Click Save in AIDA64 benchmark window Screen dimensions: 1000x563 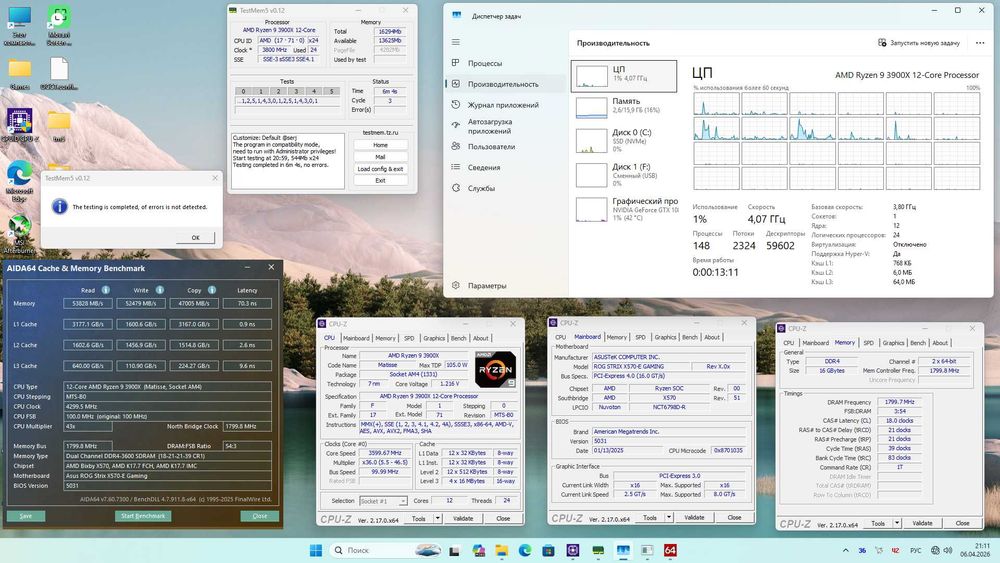click(26, 516)
